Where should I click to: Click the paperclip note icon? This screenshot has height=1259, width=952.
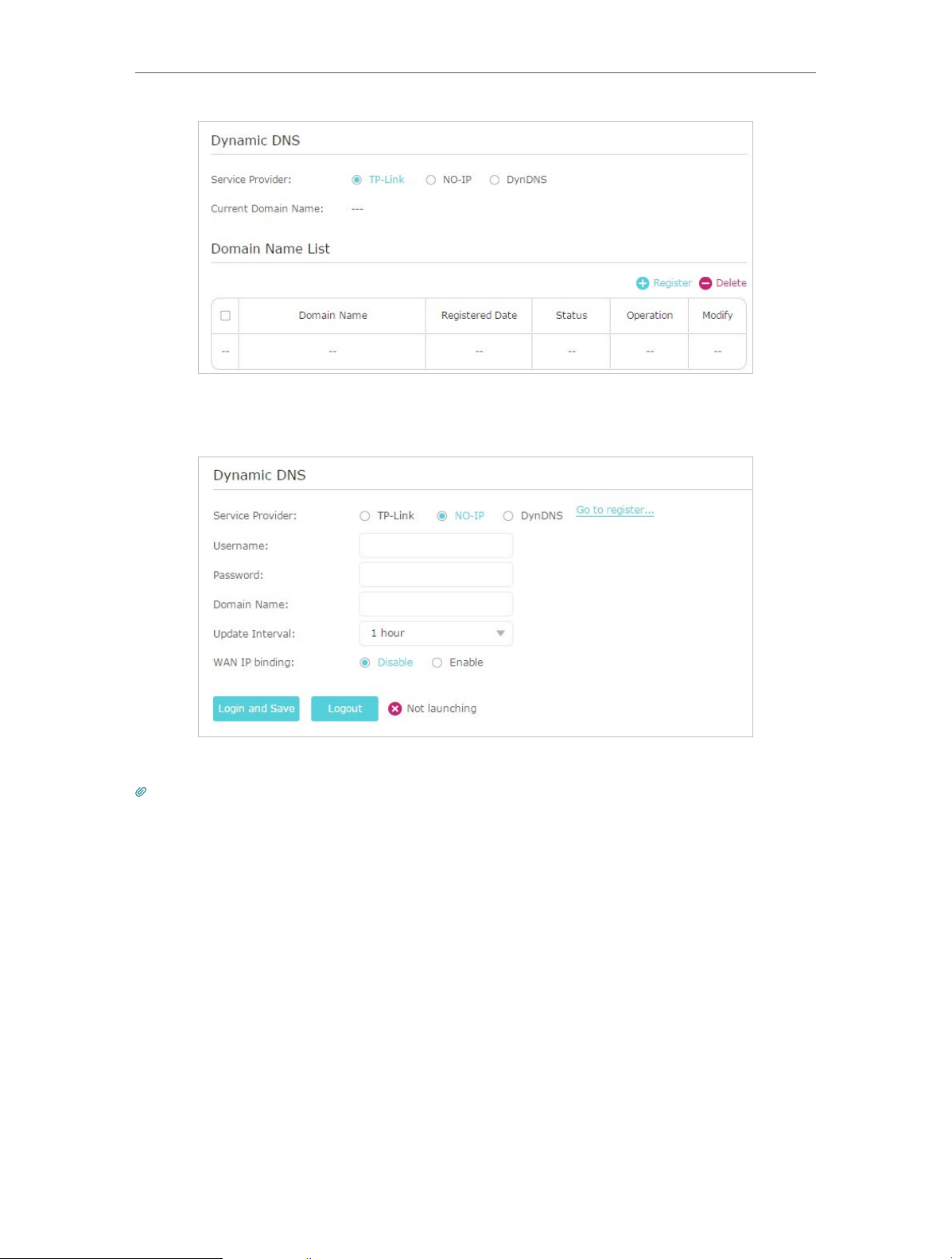(141, 792)
